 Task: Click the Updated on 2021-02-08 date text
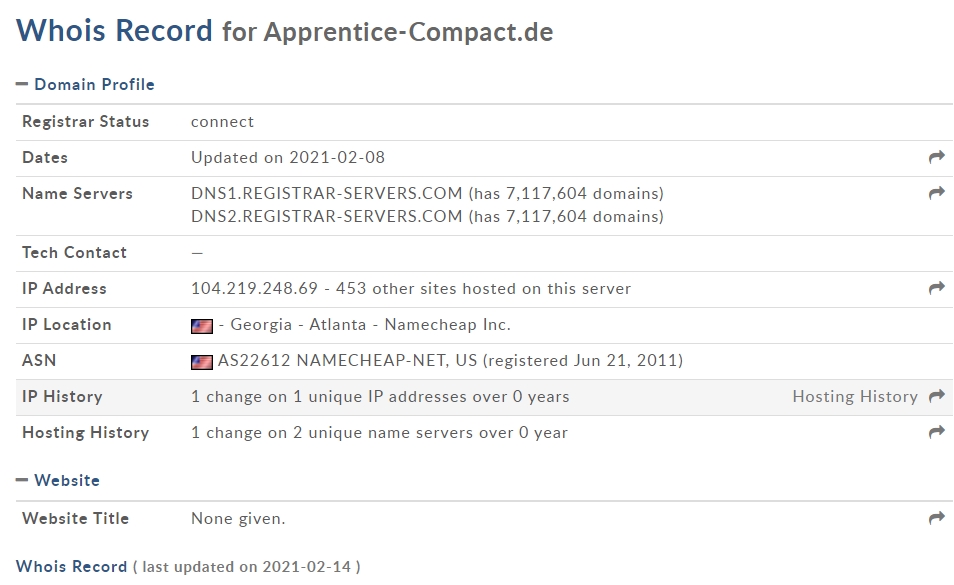288,158
